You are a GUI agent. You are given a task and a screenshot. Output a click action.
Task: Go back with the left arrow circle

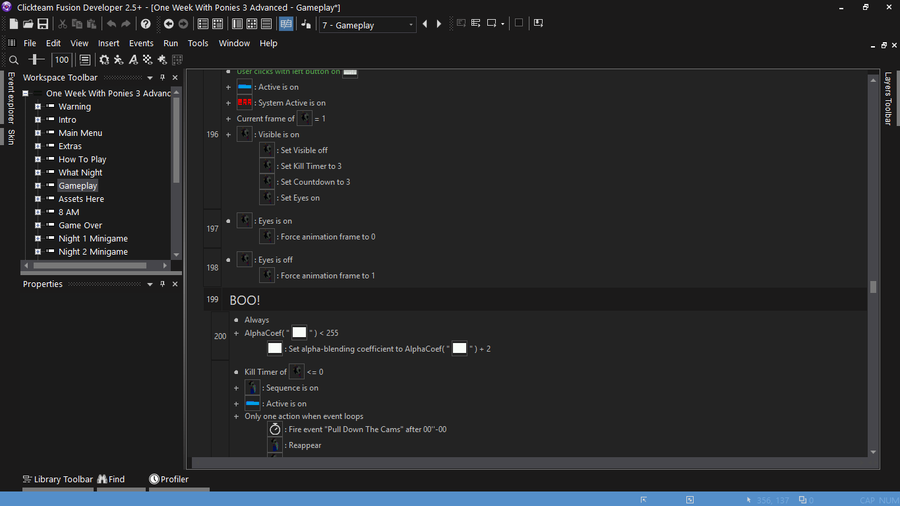tap(169, 24)
